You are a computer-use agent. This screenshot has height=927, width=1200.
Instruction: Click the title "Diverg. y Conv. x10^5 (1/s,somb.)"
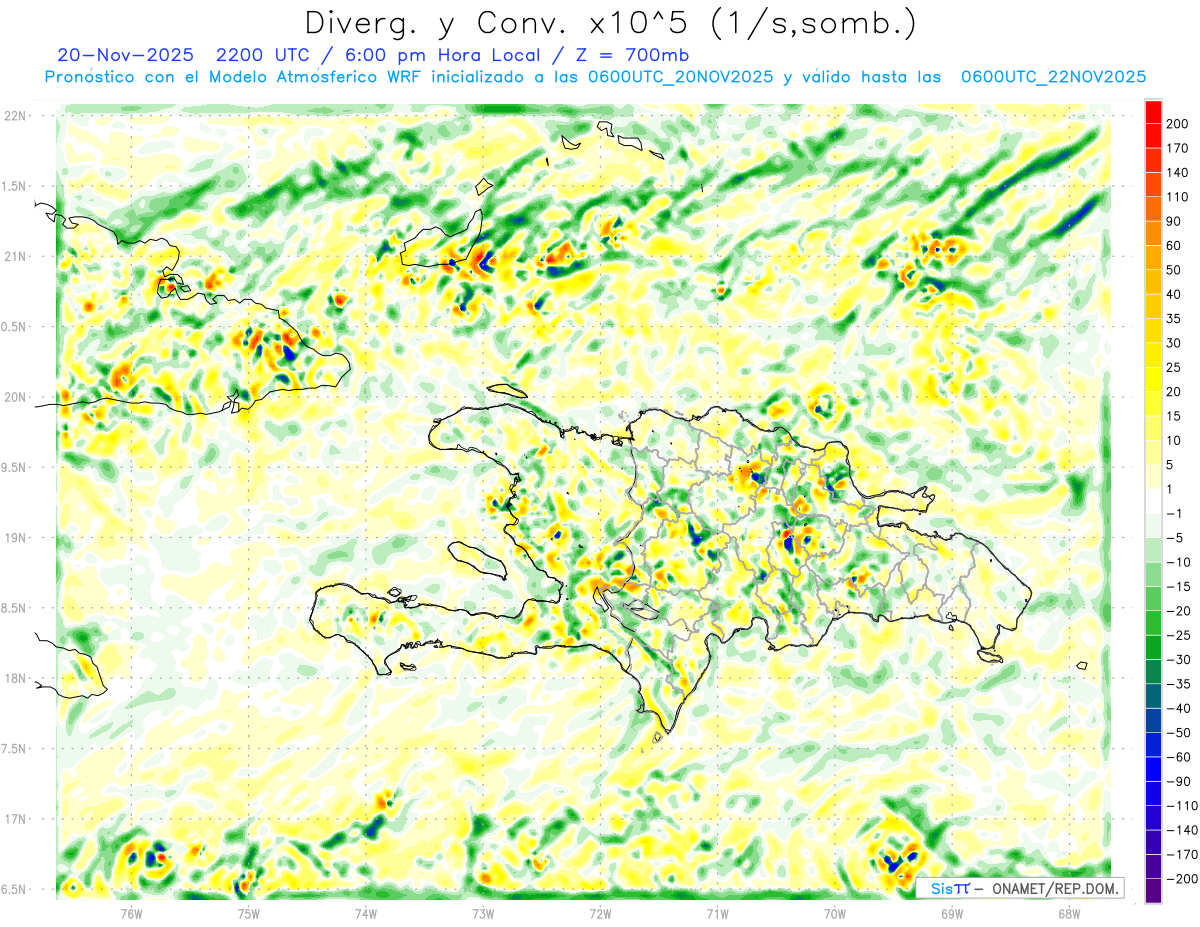point(609,22)
